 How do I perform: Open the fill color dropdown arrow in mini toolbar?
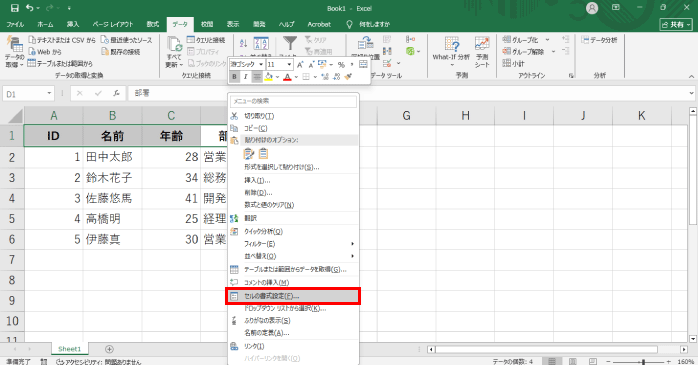pos(277,77)
